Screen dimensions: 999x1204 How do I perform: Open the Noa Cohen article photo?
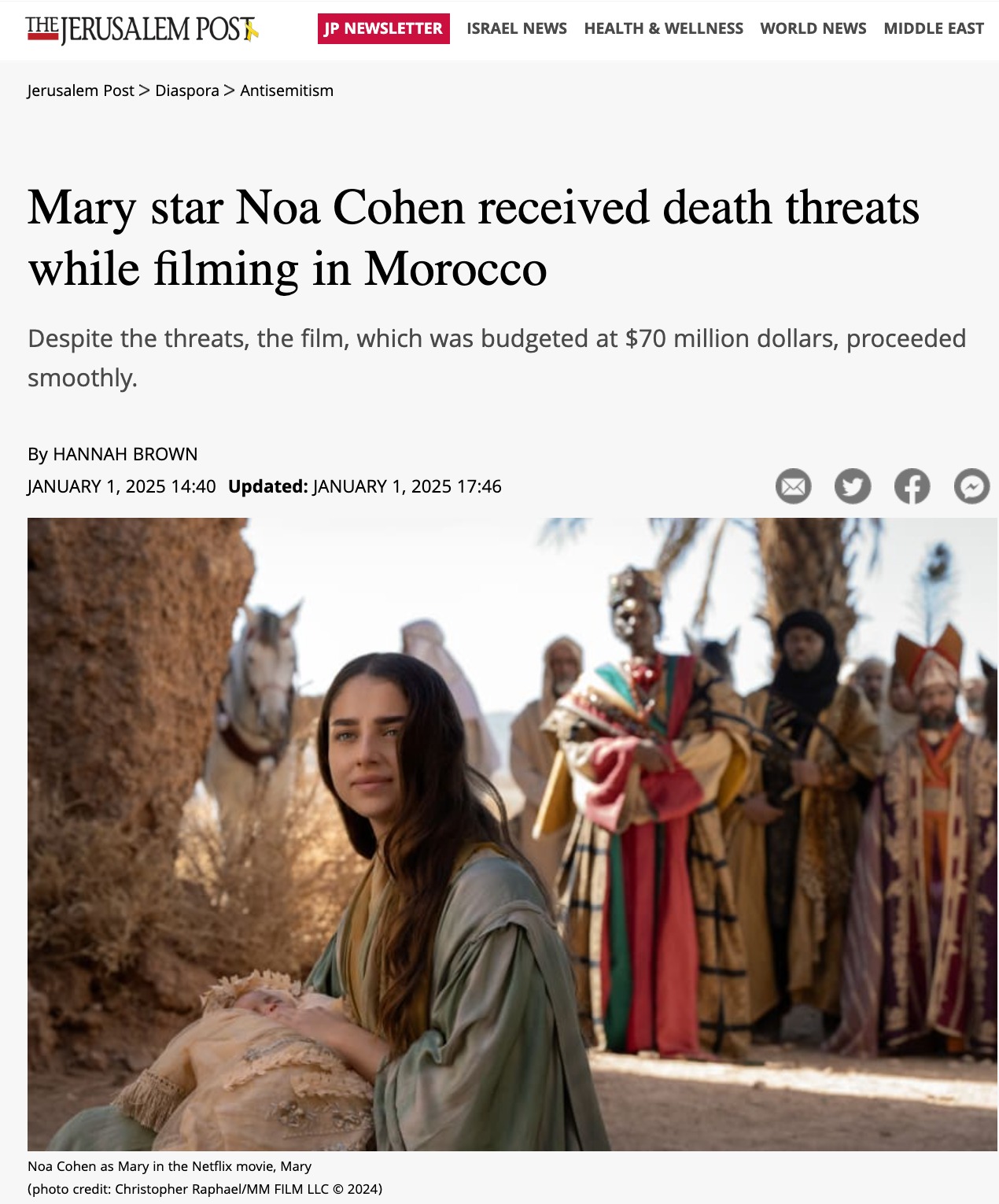(x=512, y=834)
